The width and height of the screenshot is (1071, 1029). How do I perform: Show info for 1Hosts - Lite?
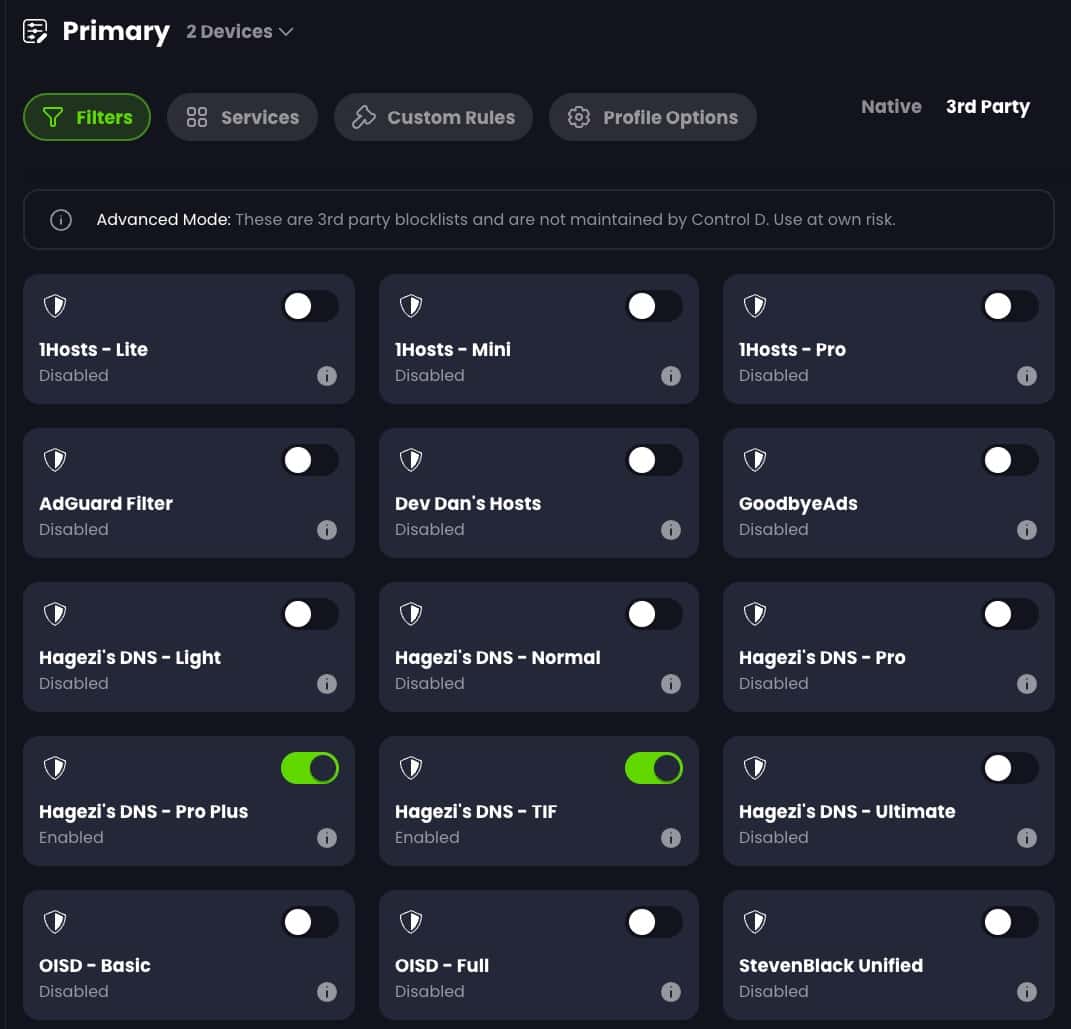click(x=326, y=376)
